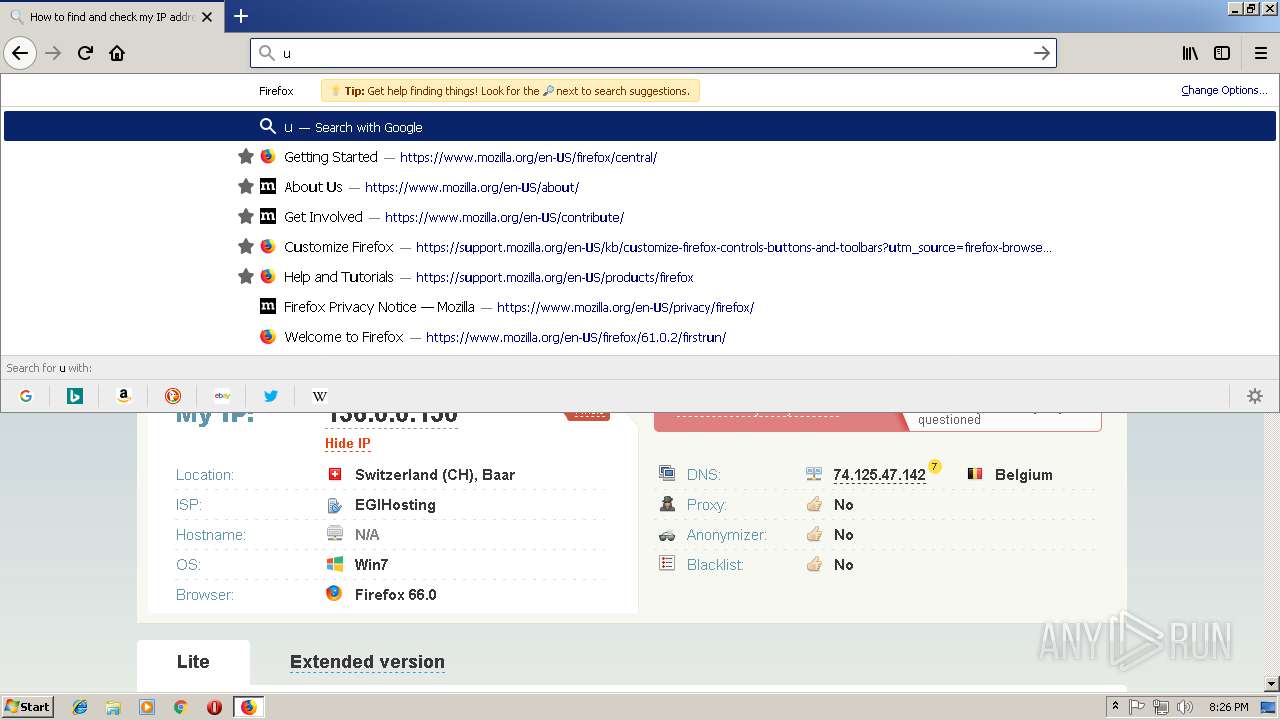Reload the page with the refresh icon
The height and width of the screenshot is (720, 1280).
(85, 53)
